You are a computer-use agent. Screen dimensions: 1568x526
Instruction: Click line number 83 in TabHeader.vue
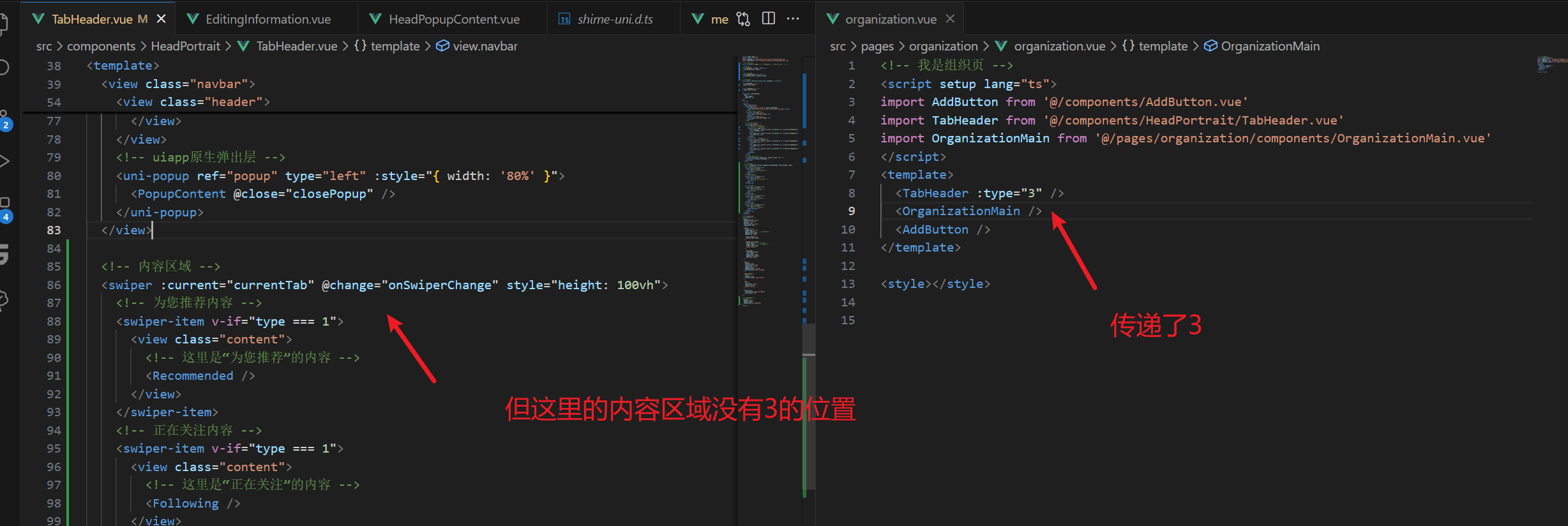click(x=54, y=230)
